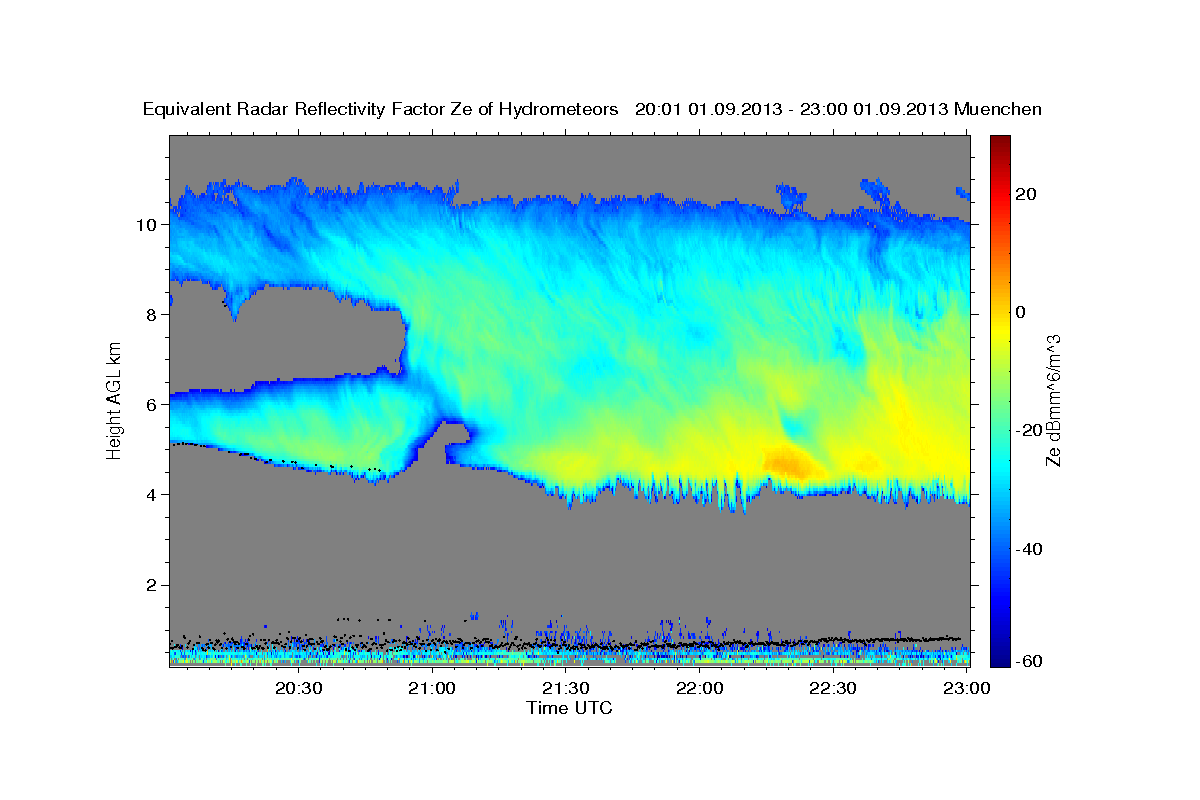Screen dimensions: 1200x800
Task: Click the "Ze dBmm^6/m^3" colorbar label
Action: (1052, 401)
